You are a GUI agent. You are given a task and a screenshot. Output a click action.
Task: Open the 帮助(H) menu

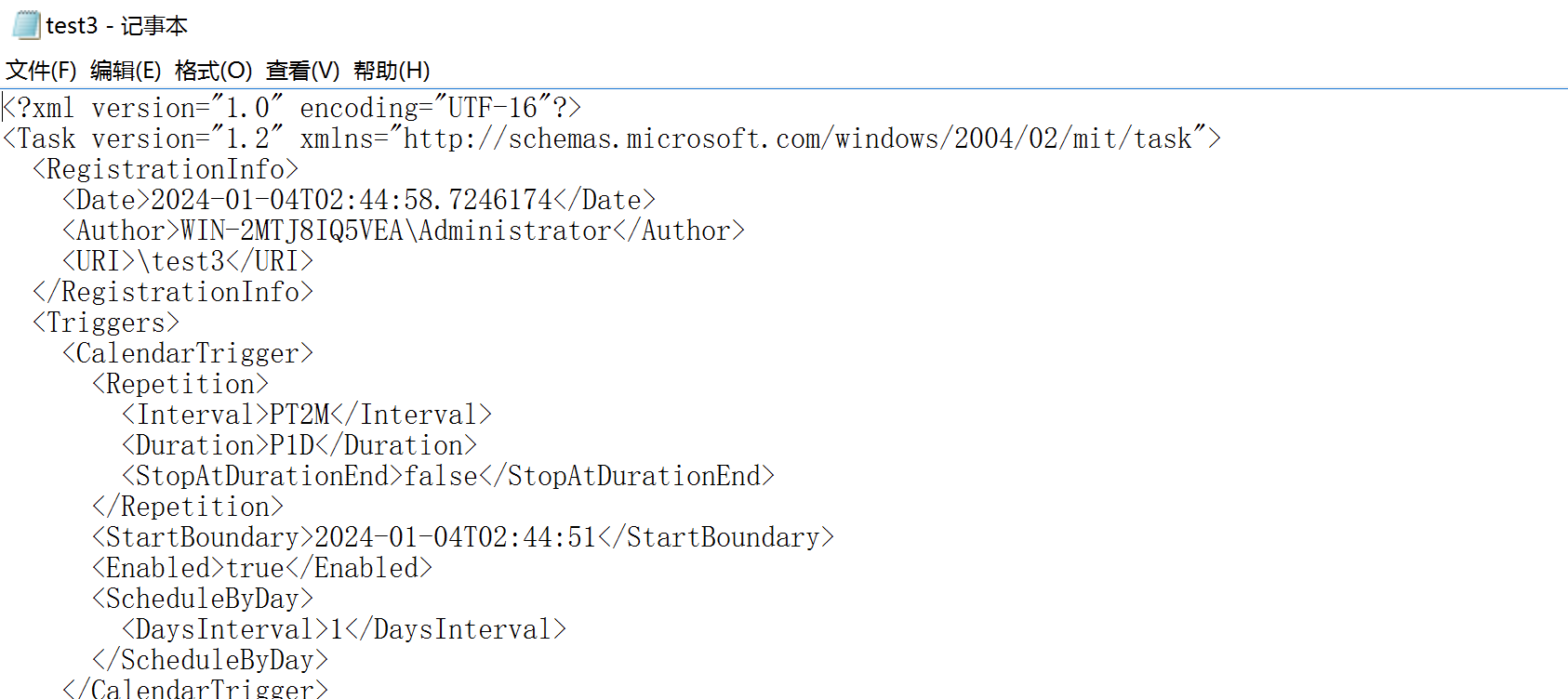392,71
